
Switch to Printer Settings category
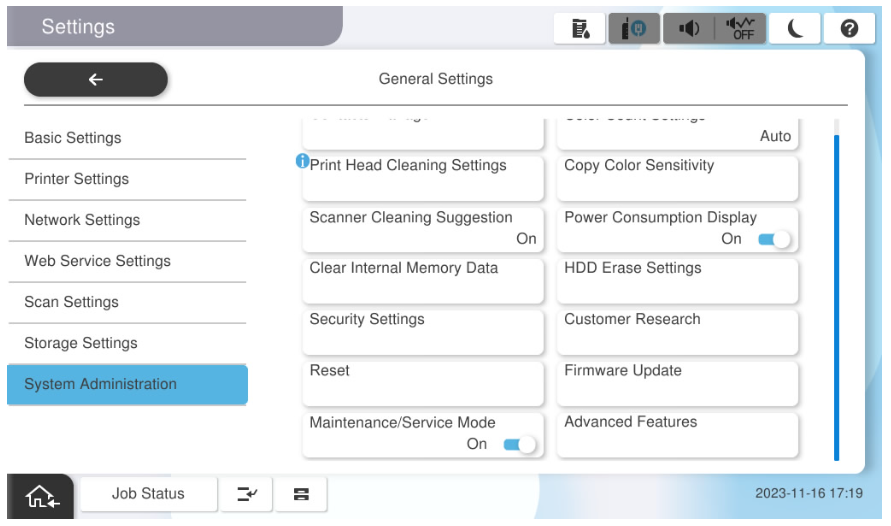[x=126, y=179]
